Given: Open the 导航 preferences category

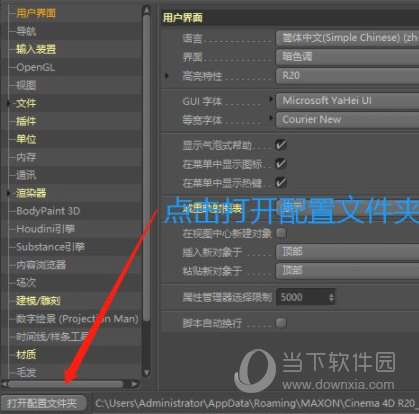Looking at the screenshot, I should click(26, 31).
